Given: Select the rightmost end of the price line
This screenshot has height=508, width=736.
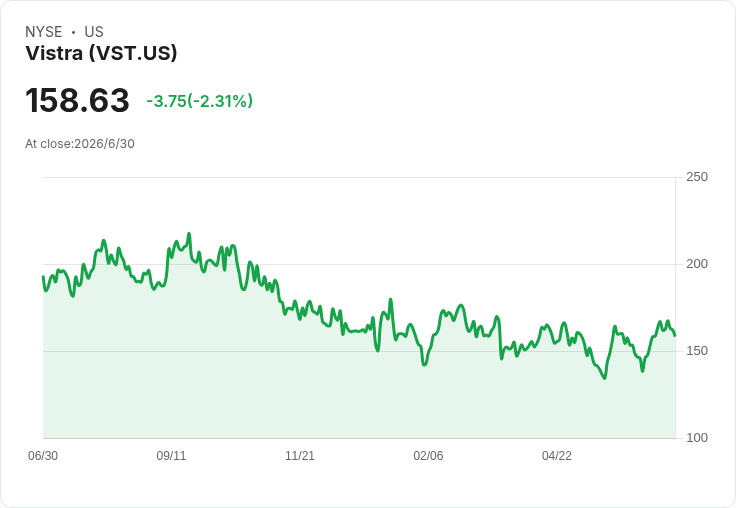Looking at the screenshot, I should [x=675, y=335].
